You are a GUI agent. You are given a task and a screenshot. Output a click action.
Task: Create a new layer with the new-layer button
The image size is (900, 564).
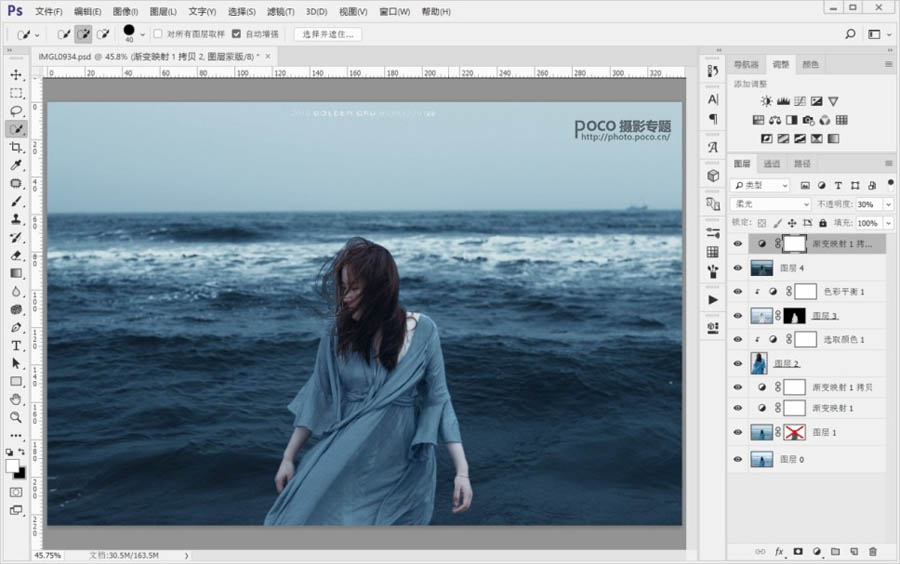853,551
